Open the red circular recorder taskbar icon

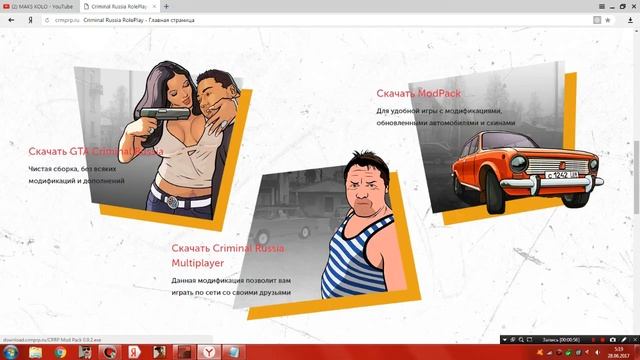tap(109, 352)
